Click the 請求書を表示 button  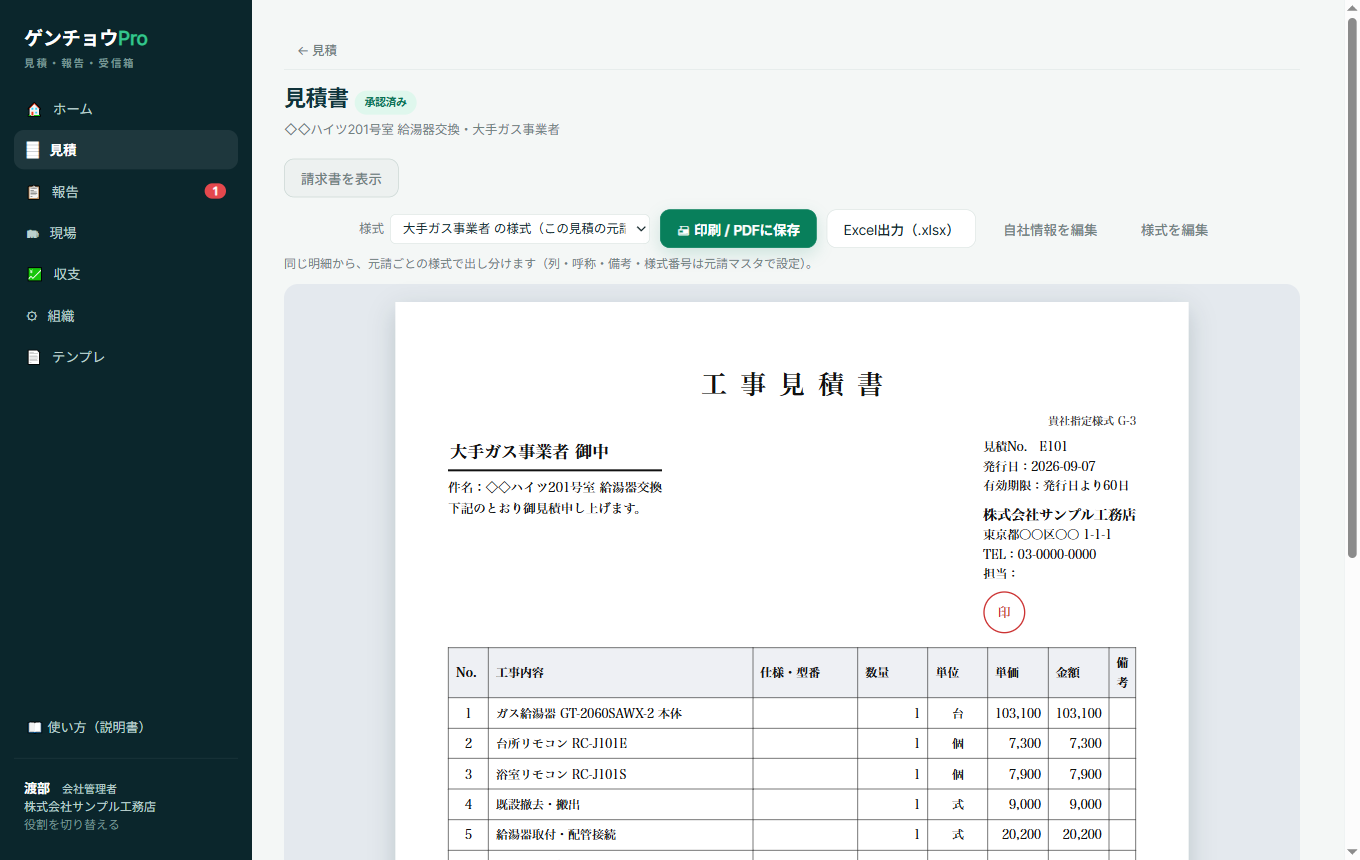341,178
